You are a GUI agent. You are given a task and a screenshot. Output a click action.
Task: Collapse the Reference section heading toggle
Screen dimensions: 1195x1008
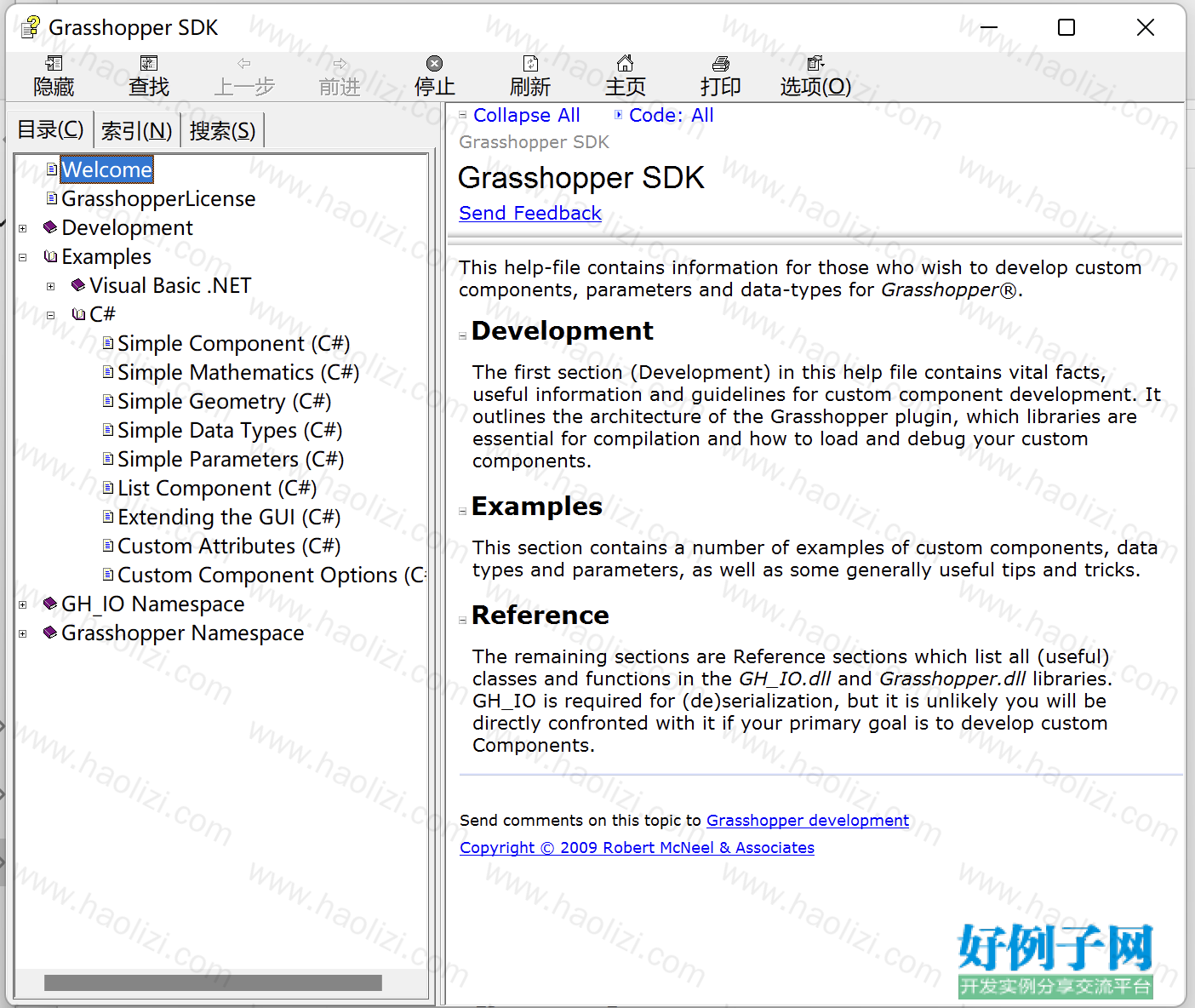point(463,620)
